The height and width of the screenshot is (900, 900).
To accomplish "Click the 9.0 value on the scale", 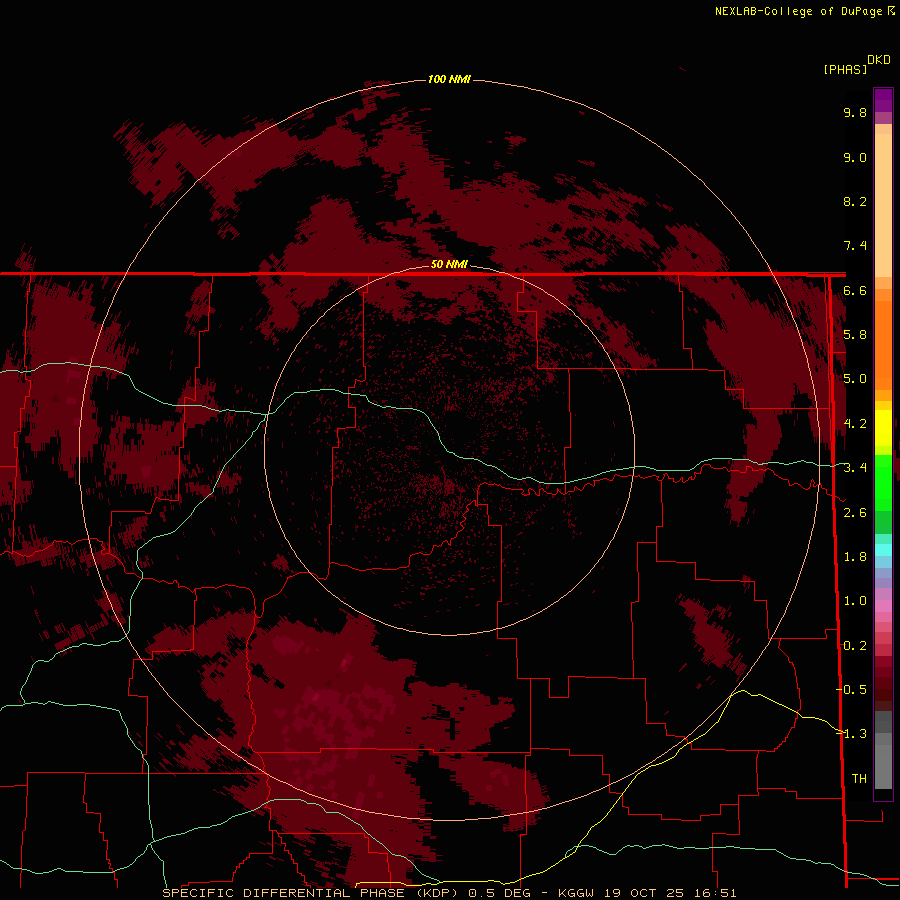I will (x=855, y=157).
